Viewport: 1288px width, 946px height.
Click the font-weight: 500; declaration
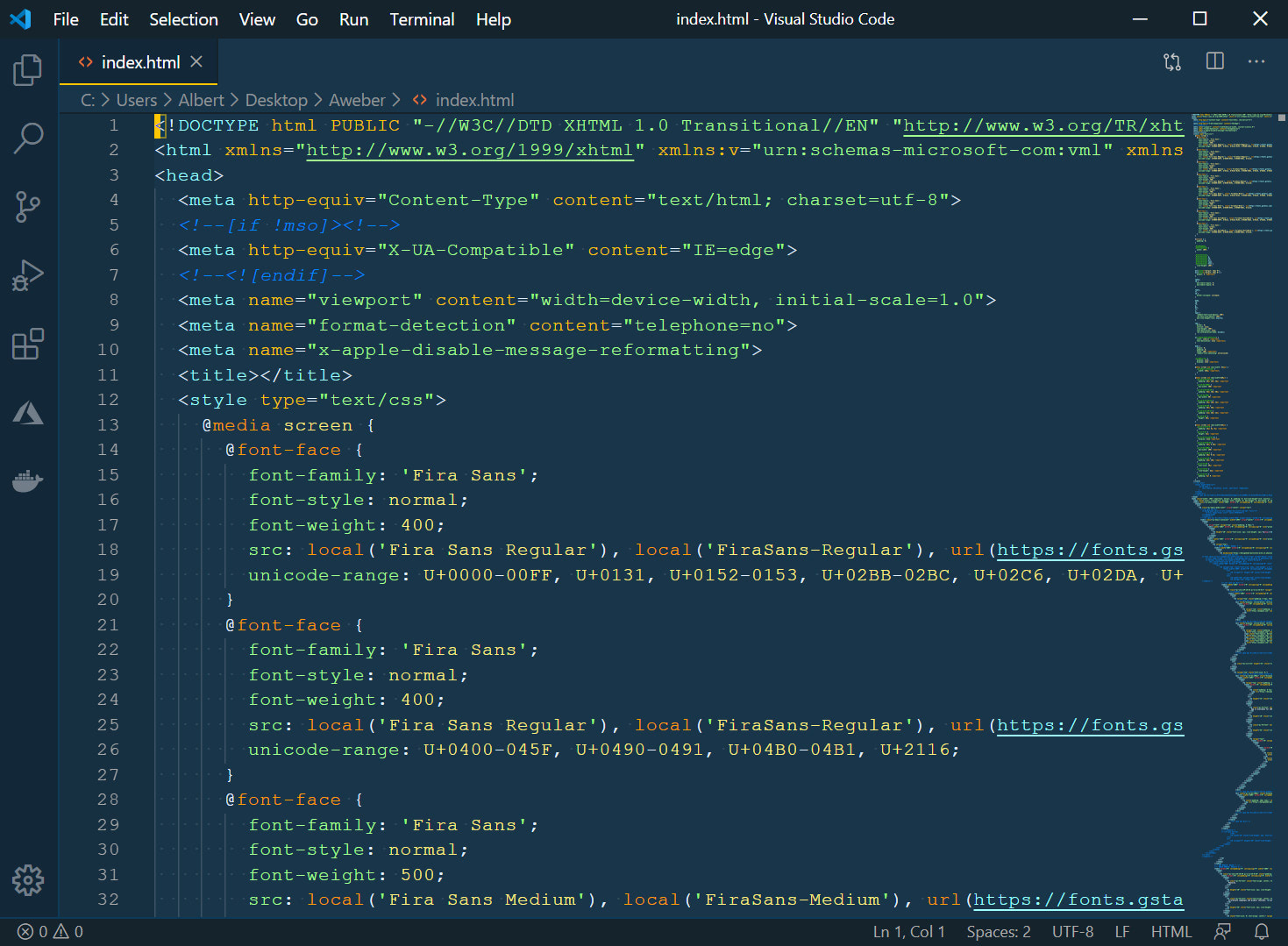(347, 875)
